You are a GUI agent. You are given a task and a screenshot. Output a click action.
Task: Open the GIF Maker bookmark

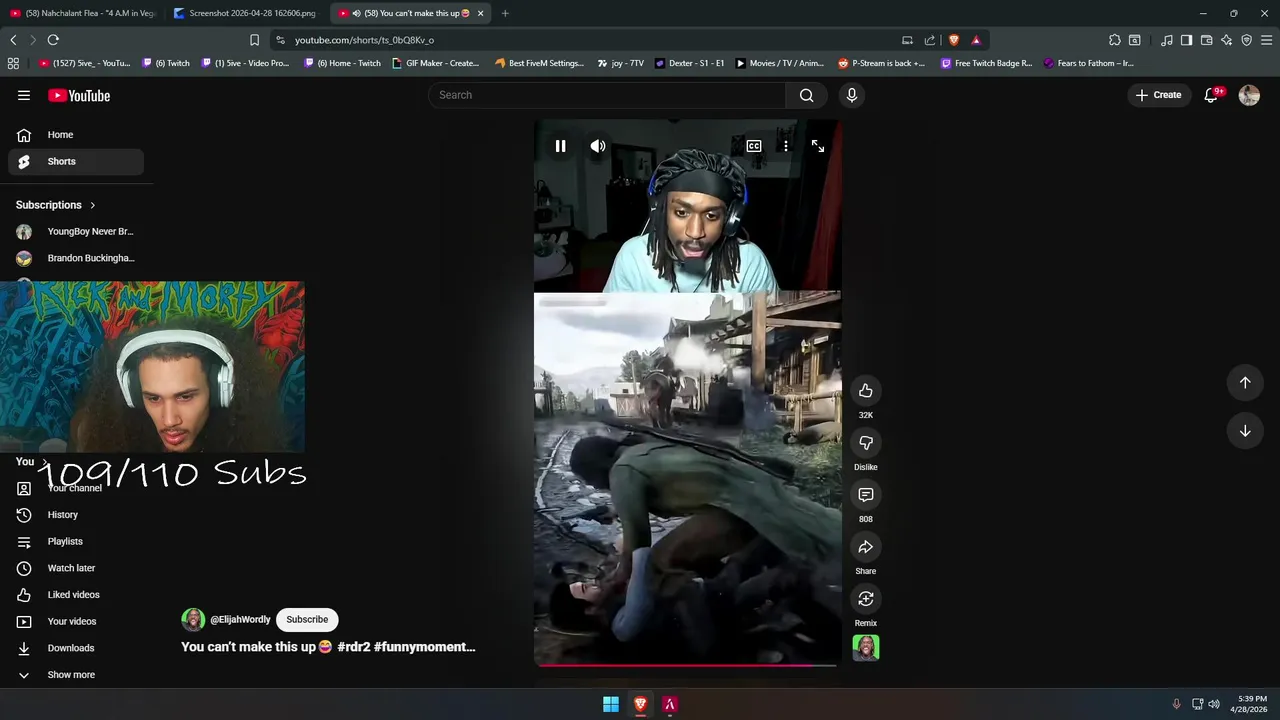pos(435,63)
